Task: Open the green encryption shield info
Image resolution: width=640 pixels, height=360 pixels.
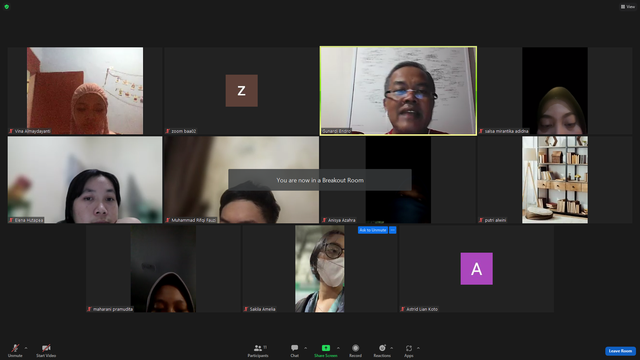Action: (7, 7)
